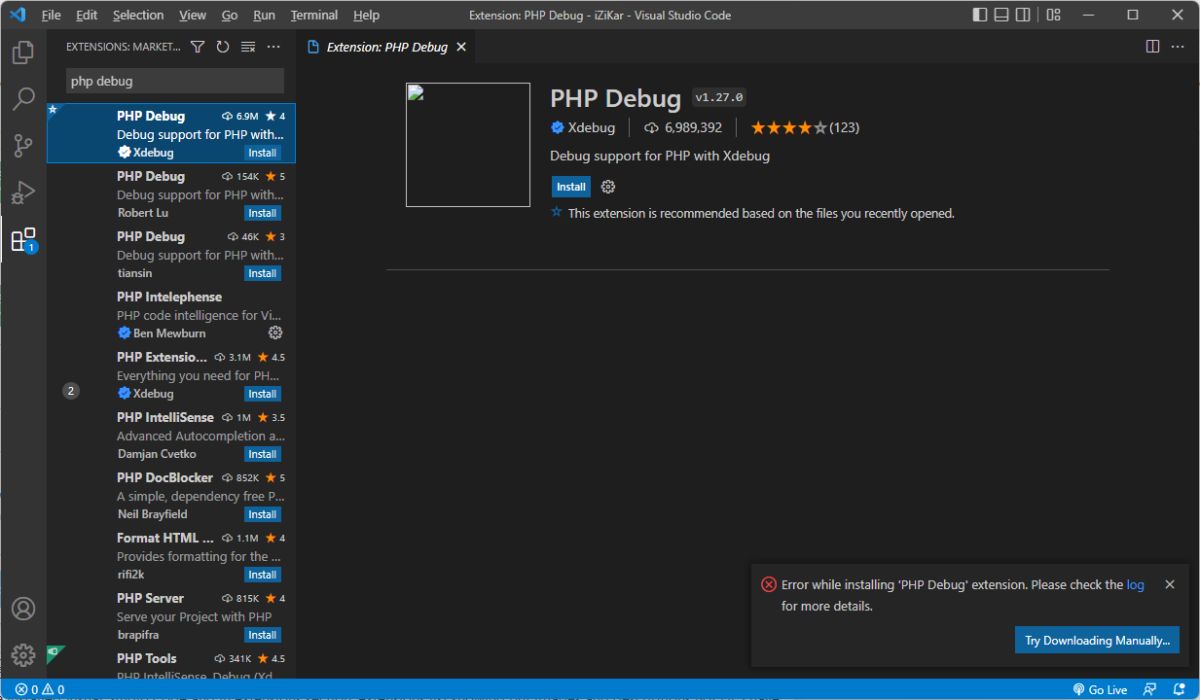Install PHP Debug by Xdebug in list
Viewport: 1200px width, 700px height.
[x=263, y=153]
